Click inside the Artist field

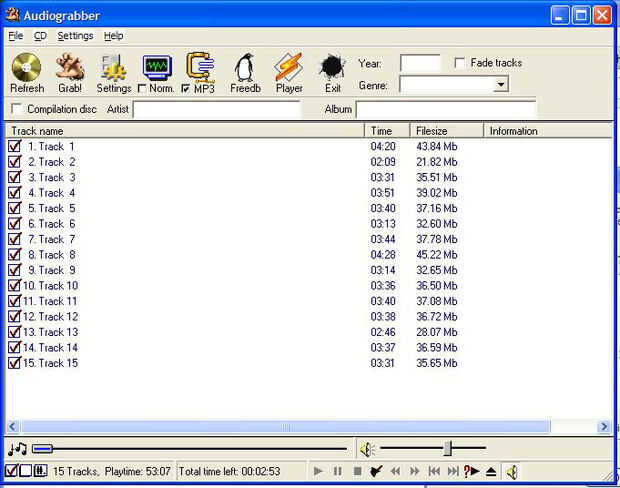click(217, 109)
